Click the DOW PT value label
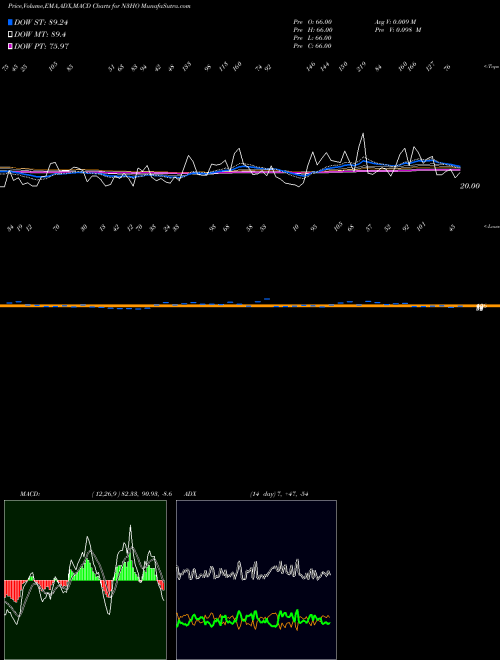Screen dimensions: 500x660 [x=42, y=46]
